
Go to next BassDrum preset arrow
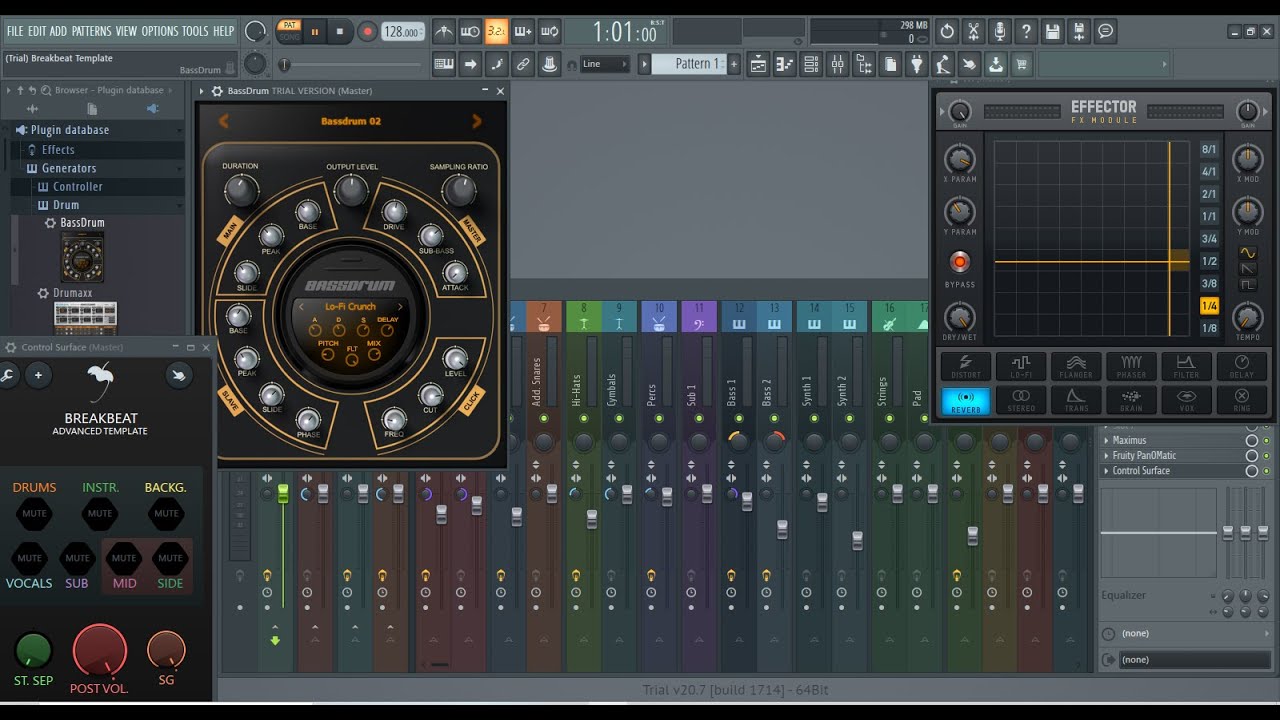476,121
